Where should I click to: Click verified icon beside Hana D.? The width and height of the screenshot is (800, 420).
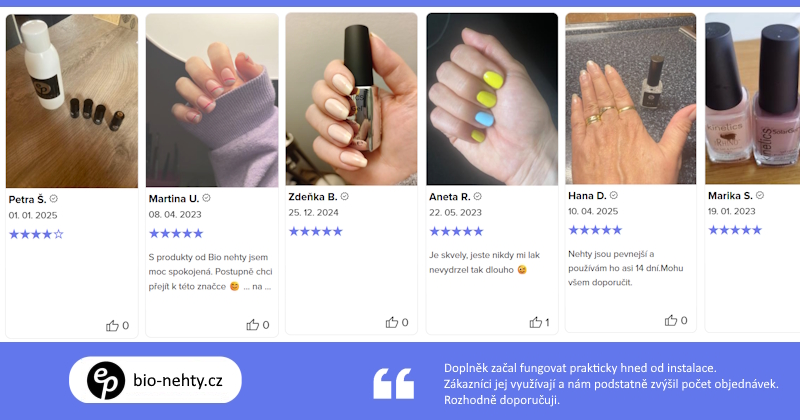(614, 195)
